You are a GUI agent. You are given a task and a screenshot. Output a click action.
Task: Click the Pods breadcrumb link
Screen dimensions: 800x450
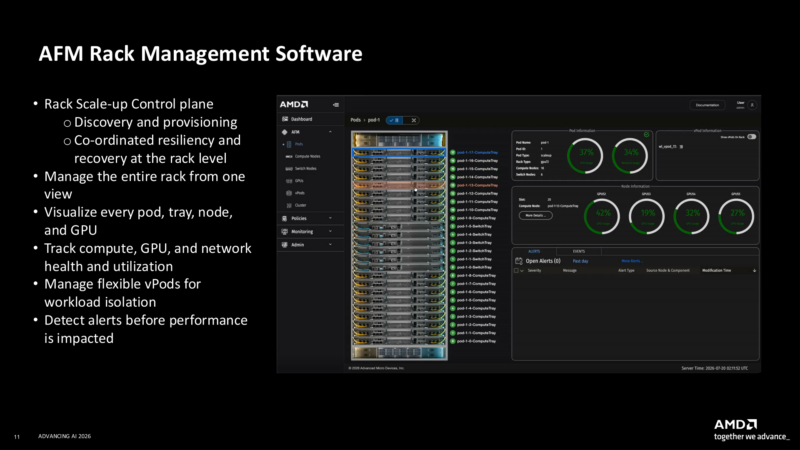point(356,120)
